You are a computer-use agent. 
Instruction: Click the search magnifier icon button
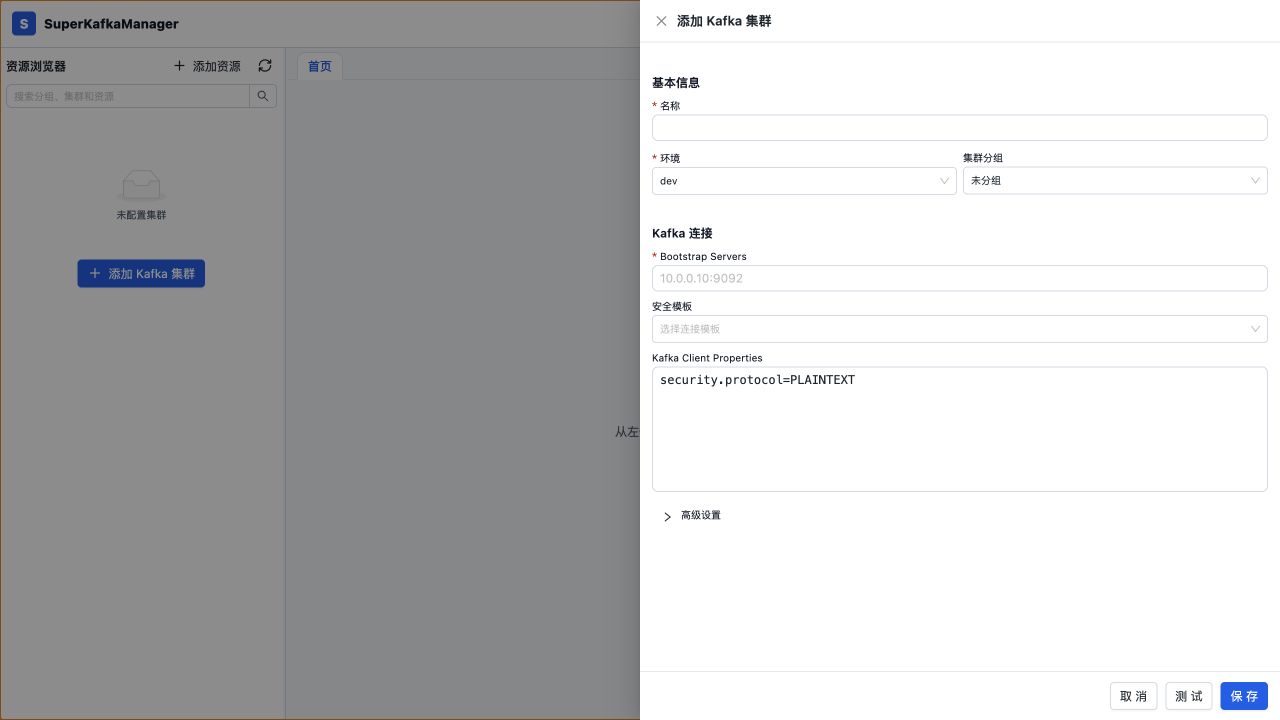(263, 96)
